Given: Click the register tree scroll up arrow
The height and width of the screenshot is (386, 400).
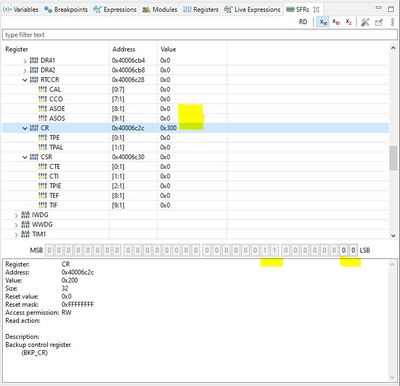Looking at the screenshot, I should 393,48.
